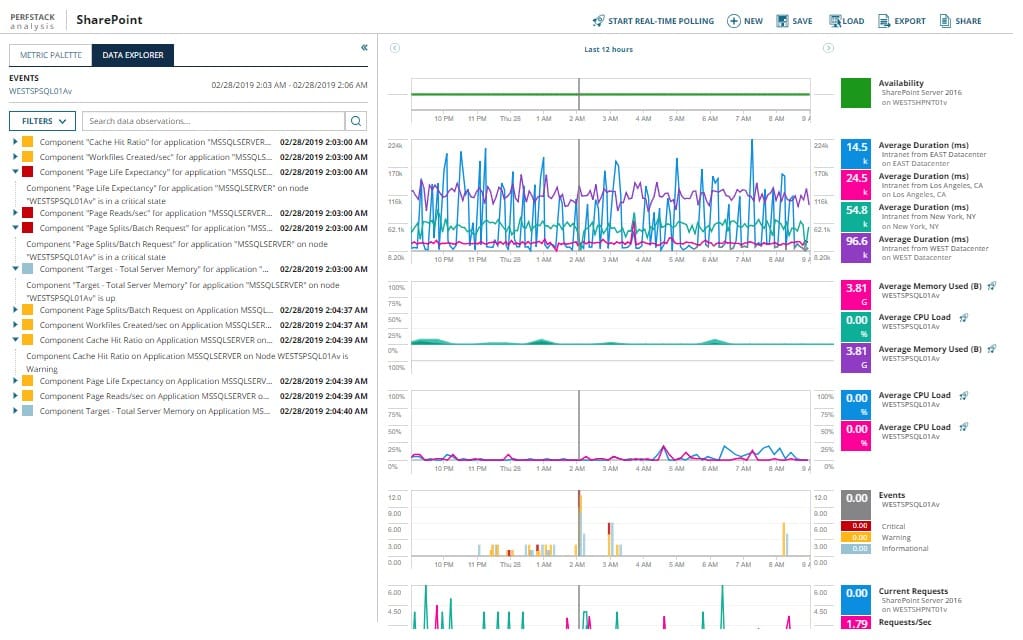Image resolution: width=1023 pixels, height=640 pixels.
Task: Click rocket icon beside teal Average CPU Load
Action: [964, 318]
